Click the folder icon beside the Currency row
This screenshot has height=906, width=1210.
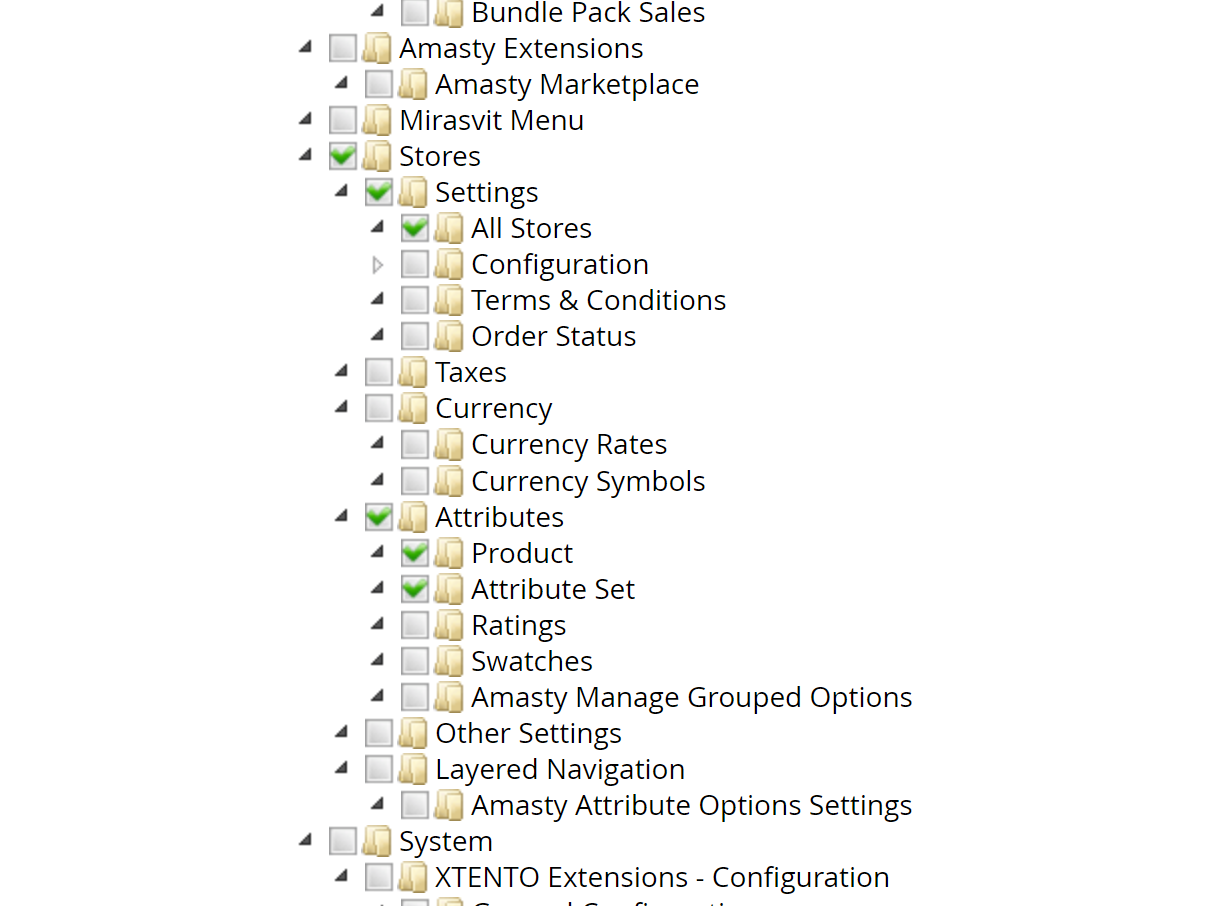click(413, 408)
